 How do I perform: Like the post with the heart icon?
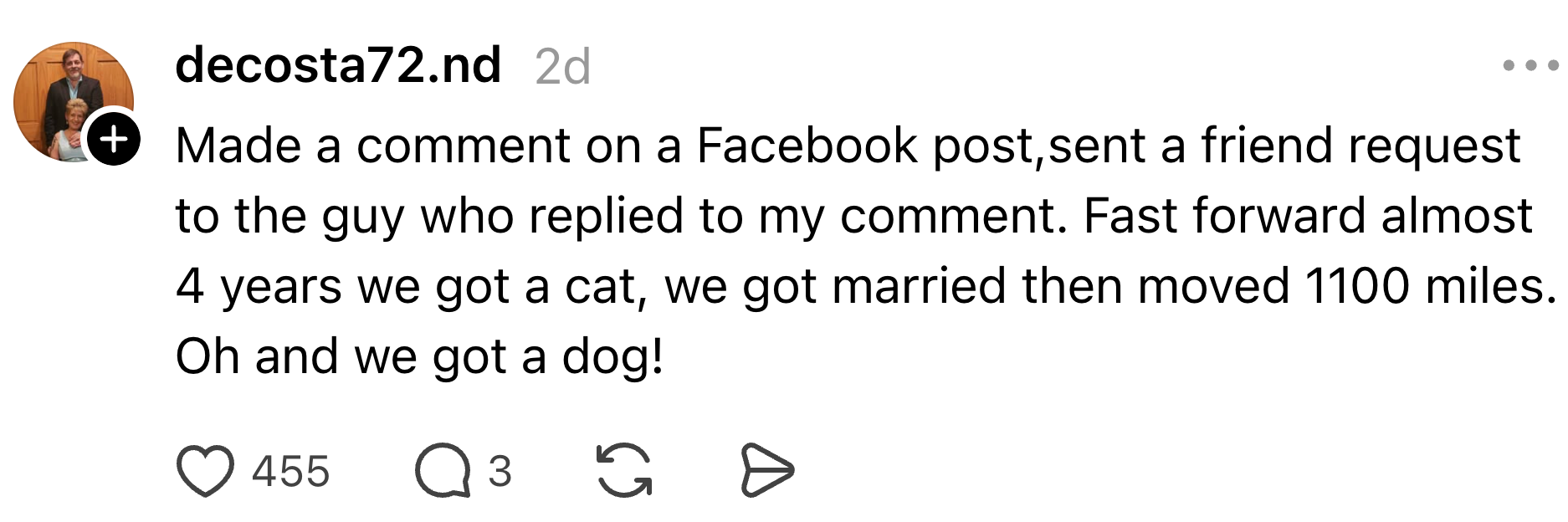click(x=205, y=471)
